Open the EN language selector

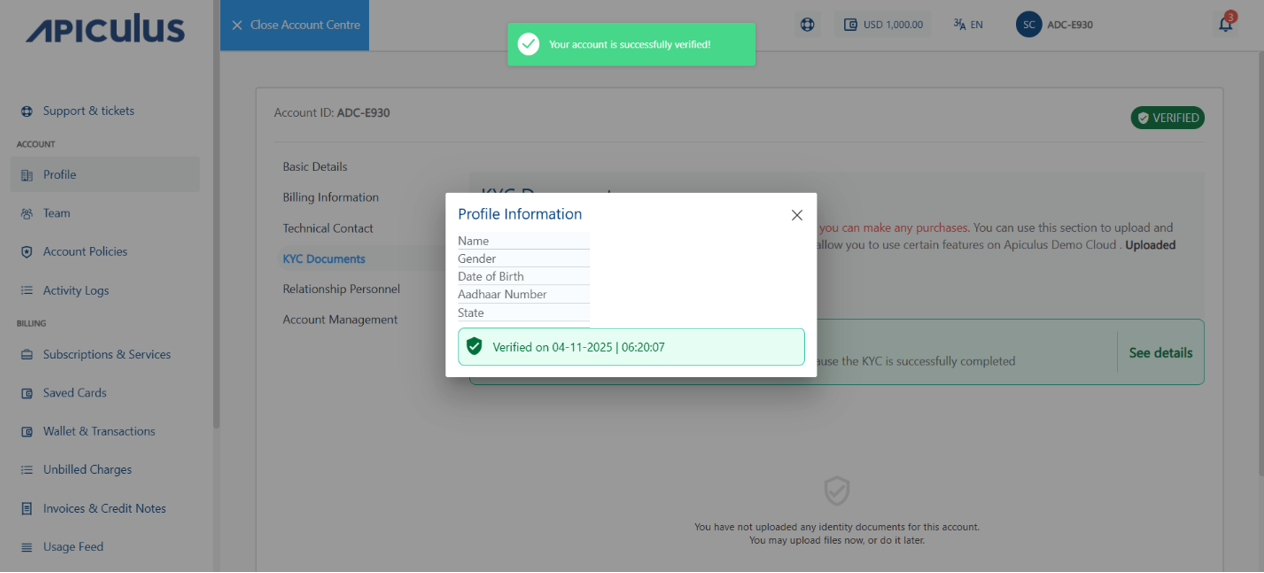pos(968,25)
